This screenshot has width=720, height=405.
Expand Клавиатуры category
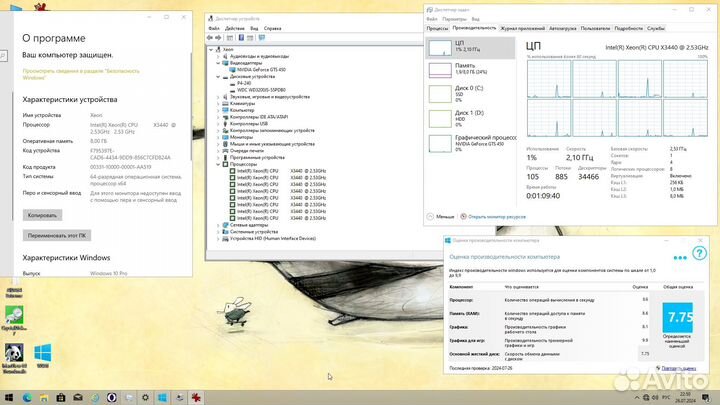pos(219,104)
